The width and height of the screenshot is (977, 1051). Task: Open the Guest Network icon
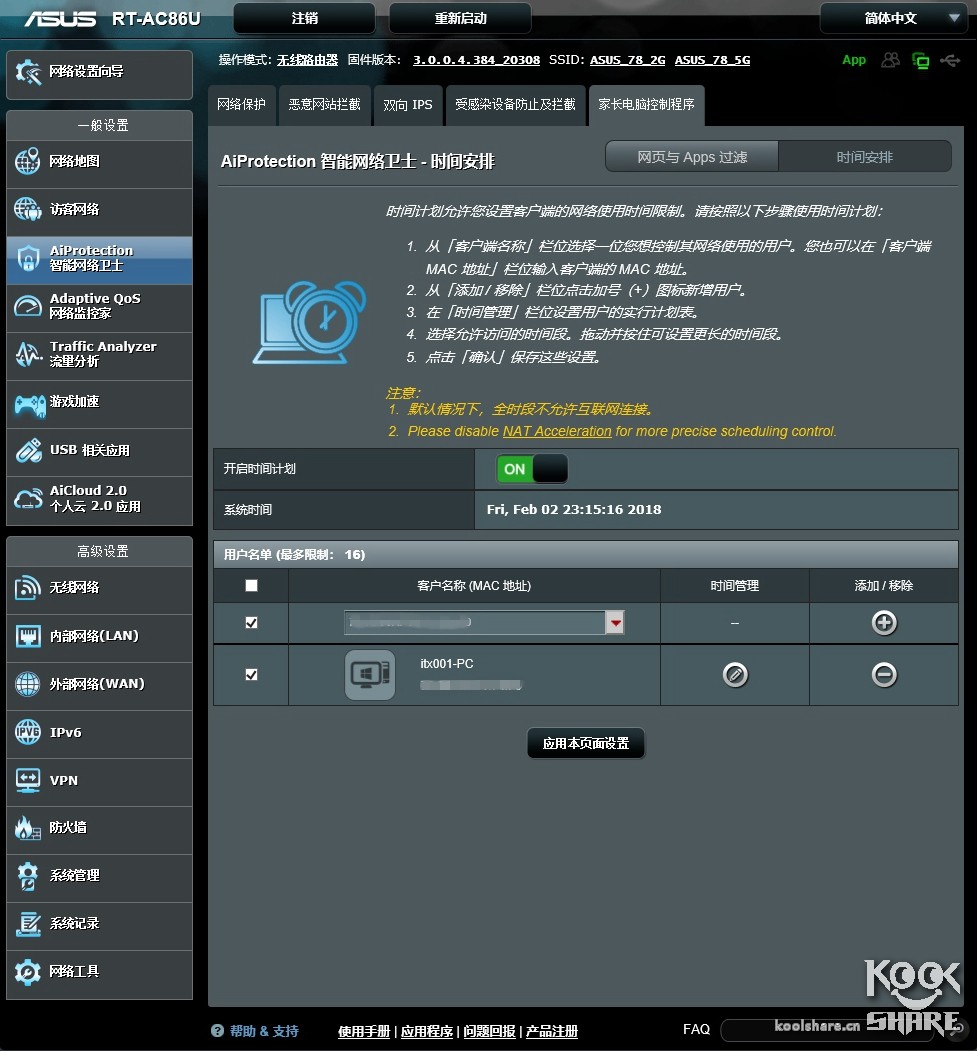[27, 209]
